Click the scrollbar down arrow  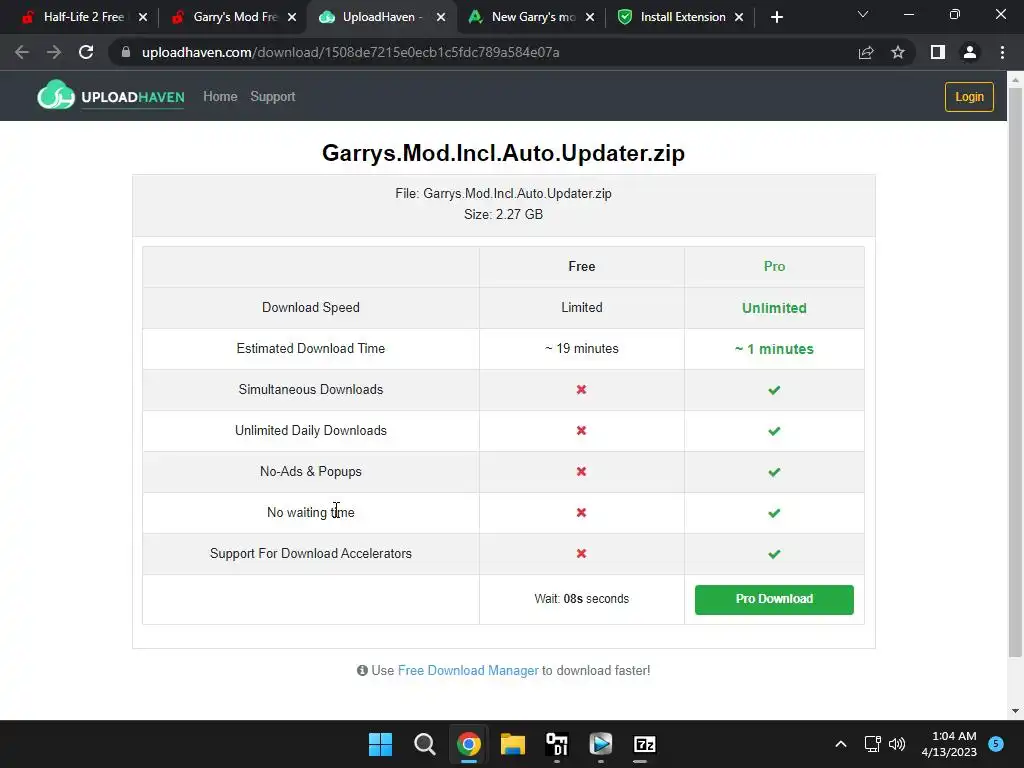click(x=1015, y=711)
